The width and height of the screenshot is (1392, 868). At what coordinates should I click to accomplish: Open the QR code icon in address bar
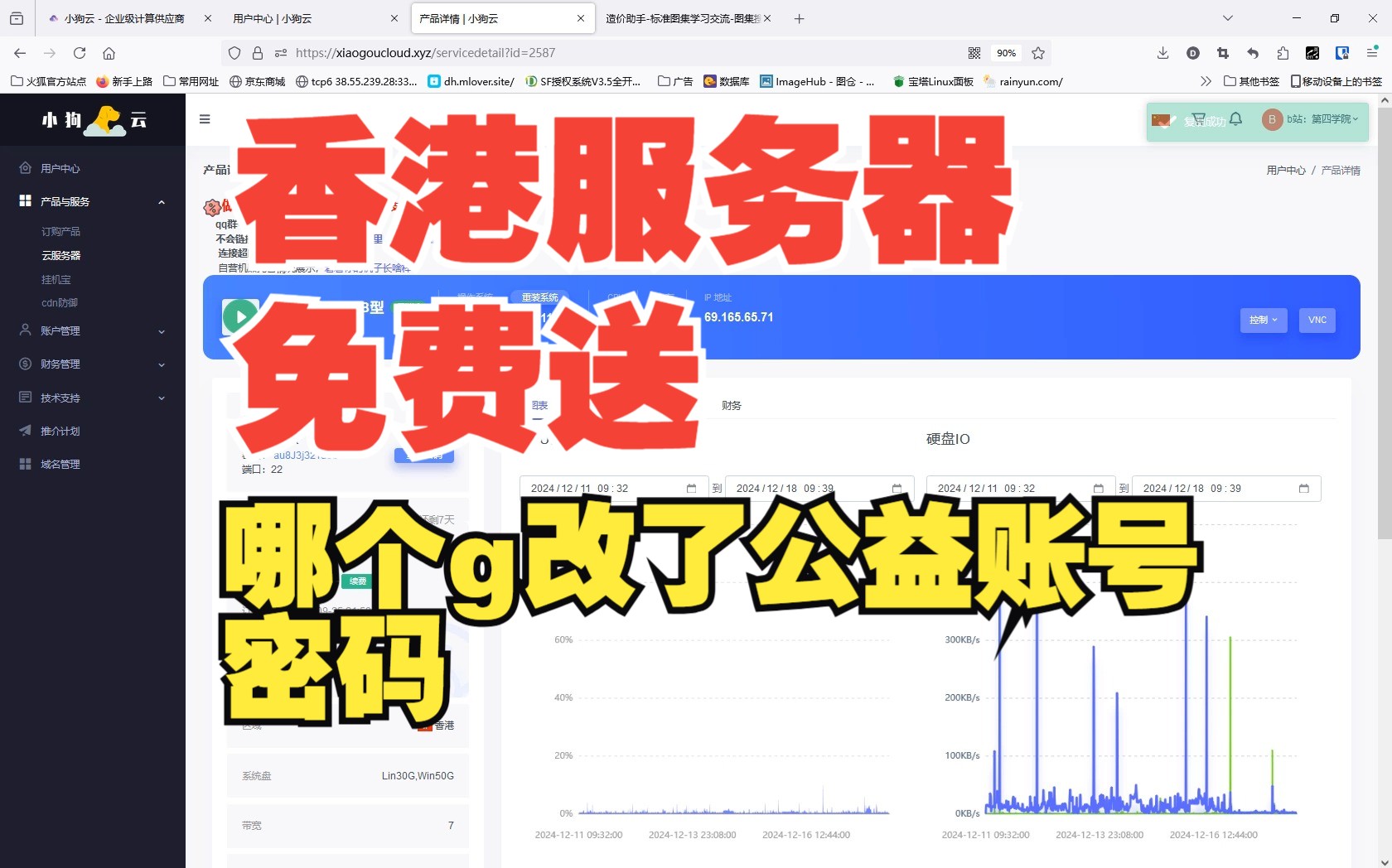(x=974, y=53)
